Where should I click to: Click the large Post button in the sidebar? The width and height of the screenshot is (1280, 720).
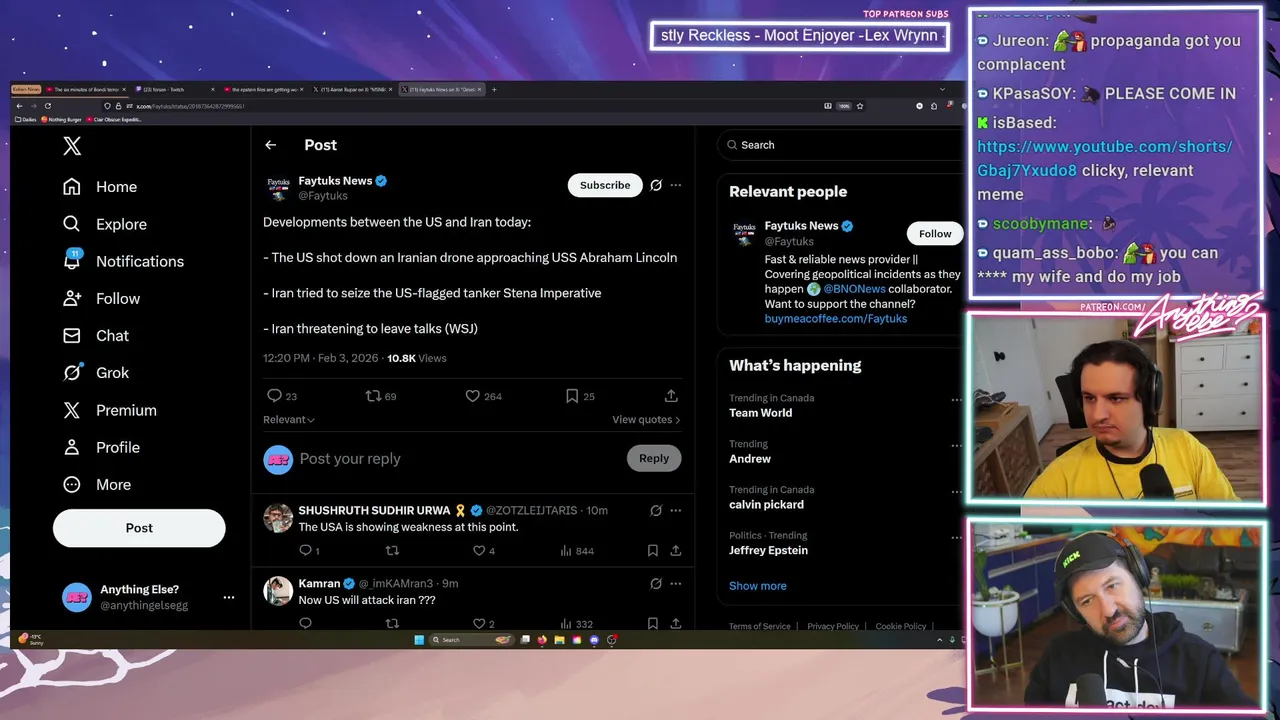click(x=139, y=528)
